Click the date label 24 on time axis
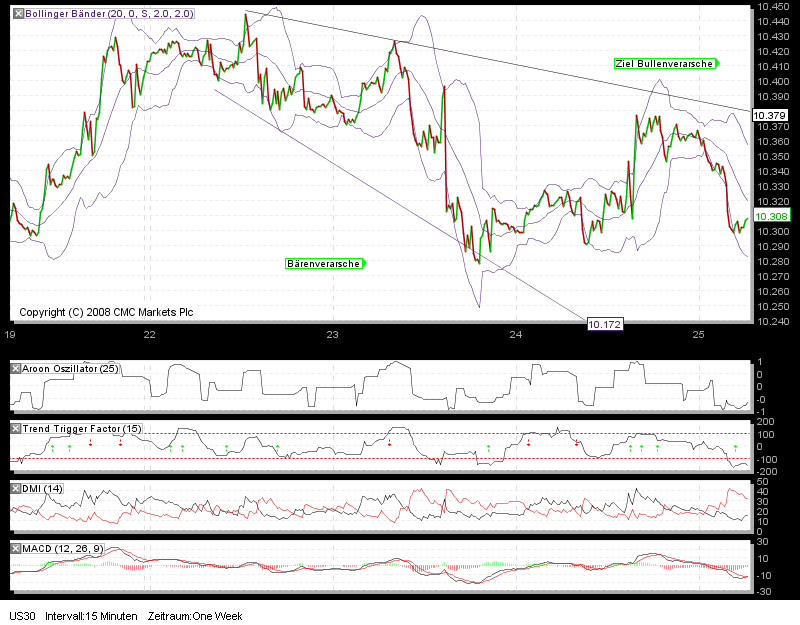The image size is (800, 625). pyautogui.click(x=515, y=335)
